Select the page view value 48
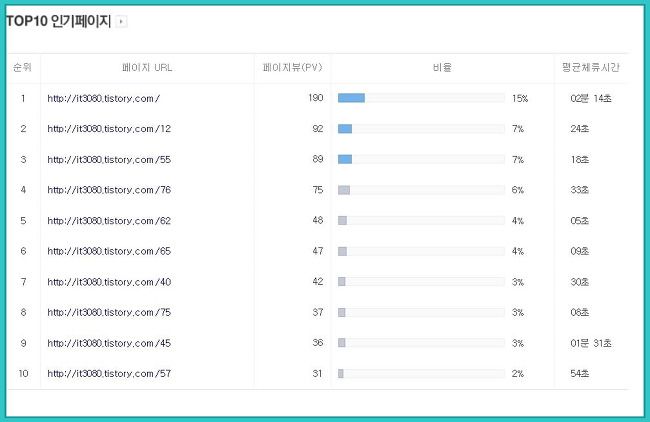 [x=318, y=220]
